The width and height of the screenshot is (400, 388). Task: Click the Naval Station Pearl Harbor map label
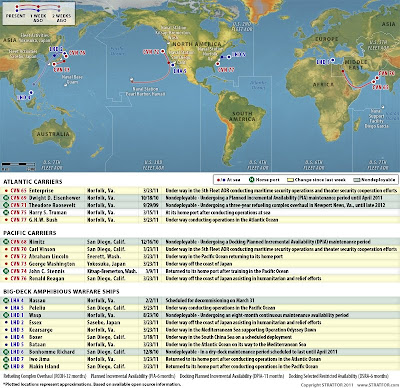[145, 92]
